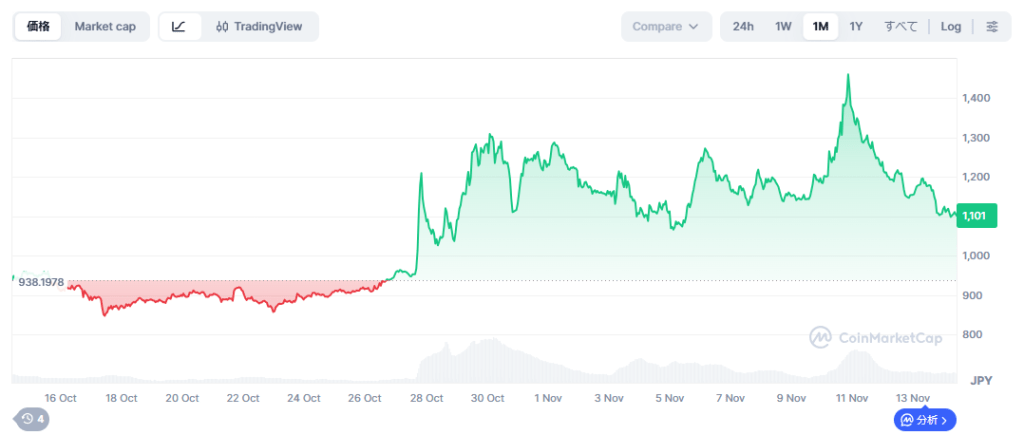Select 1Y time range
Viewport: 1024px width, 435px height.
(856, 26)
